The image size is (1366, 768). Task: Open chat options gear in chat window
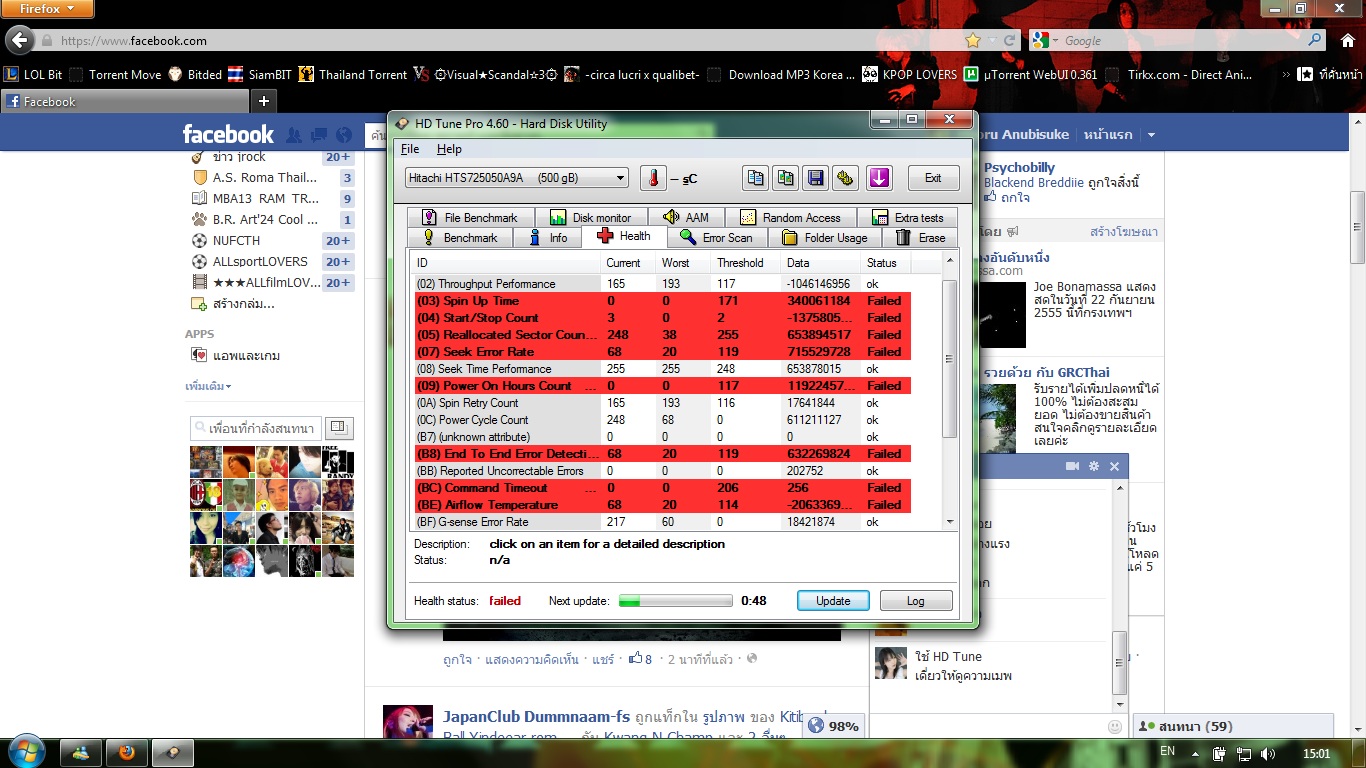click(x=1094, y=466)
